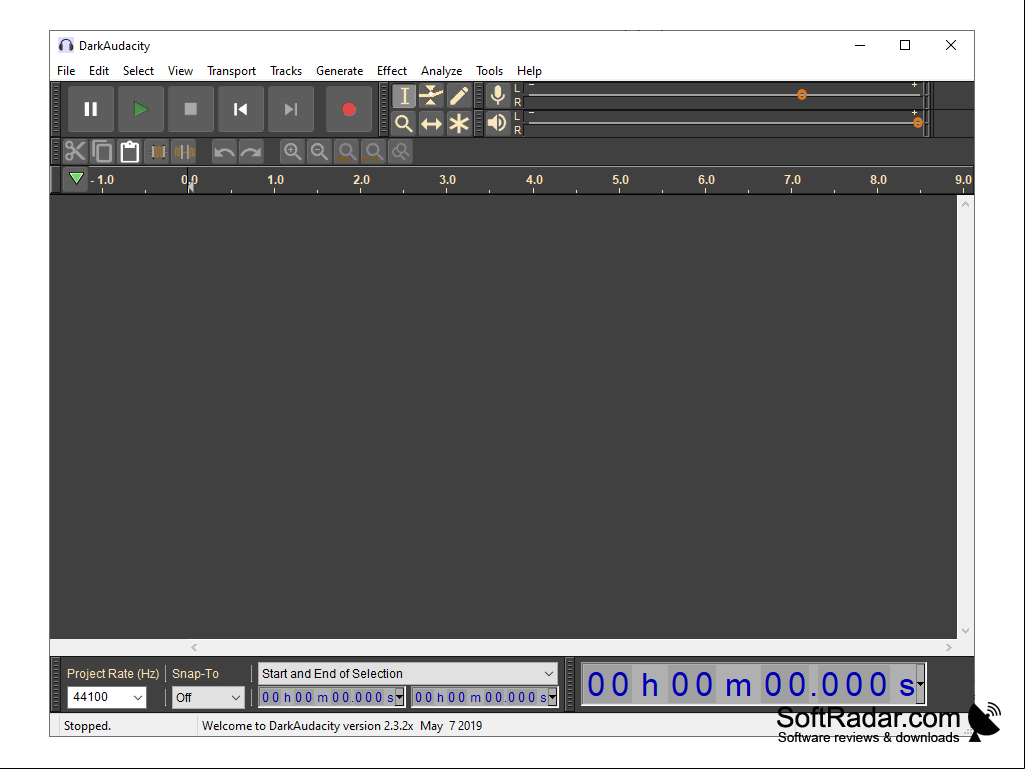Open the Help menu
The image size is (1025, 769).
coord(529,71)
